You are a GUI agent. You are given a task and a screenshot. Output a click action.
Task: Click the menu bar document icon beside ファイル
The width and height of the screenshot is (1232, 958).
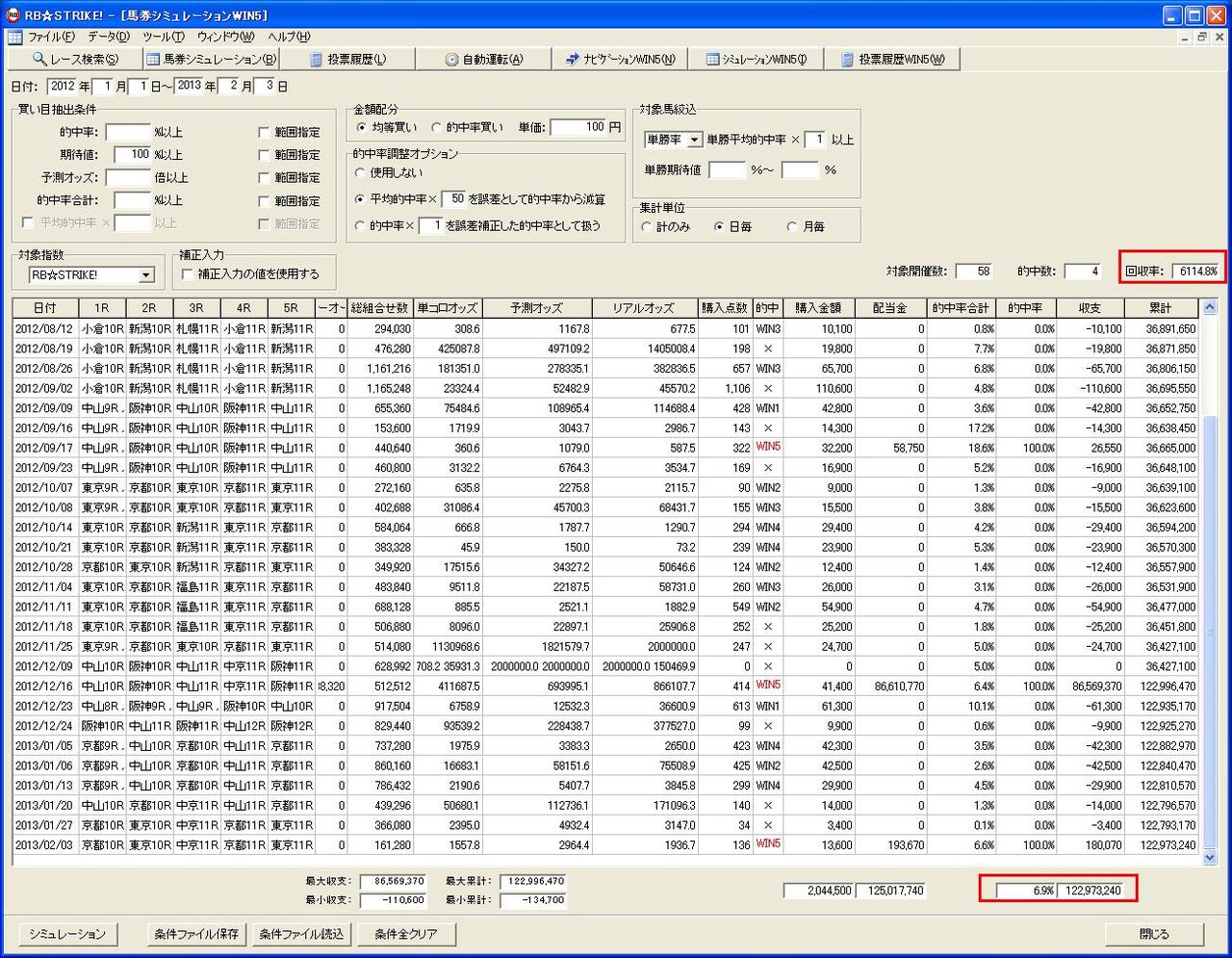[14, 38]
